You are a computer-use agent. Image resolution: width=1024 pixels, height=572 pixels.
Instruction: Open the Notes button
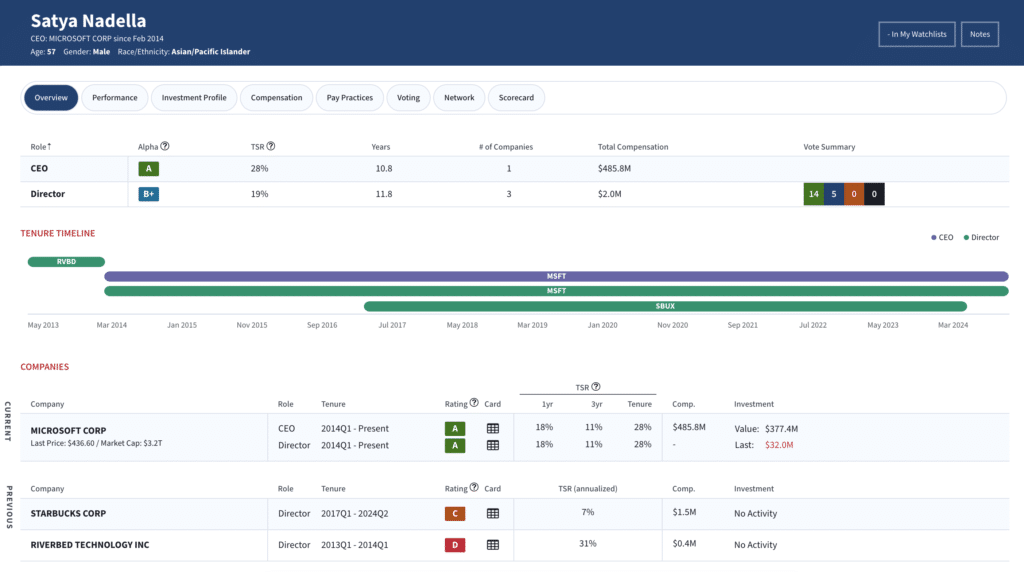click(980, 34)
